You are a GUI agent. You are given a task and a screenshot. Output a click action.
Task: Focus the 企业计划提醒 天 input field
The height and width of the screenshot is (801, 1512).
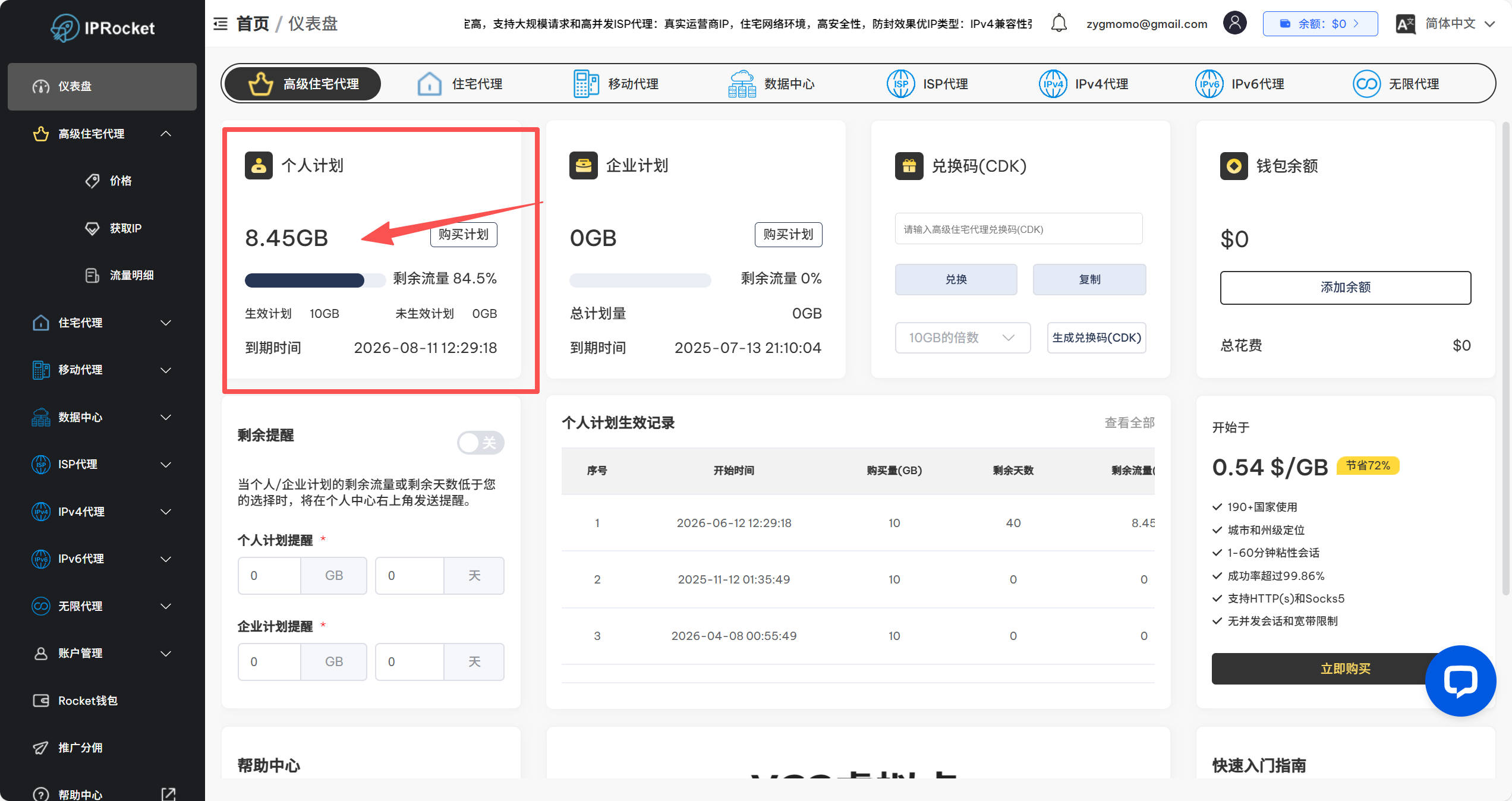[x=409, y=661]
